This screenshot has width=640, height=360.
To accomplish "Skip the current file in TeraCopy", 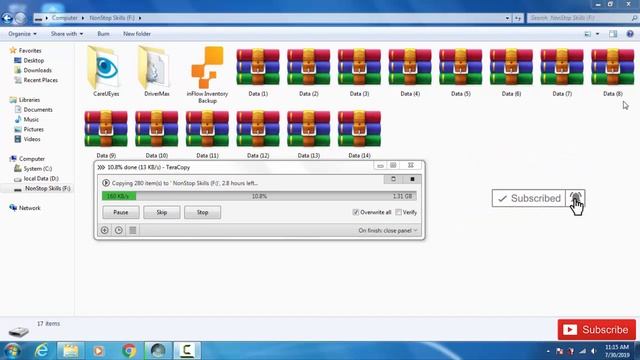I will point(162,212).
